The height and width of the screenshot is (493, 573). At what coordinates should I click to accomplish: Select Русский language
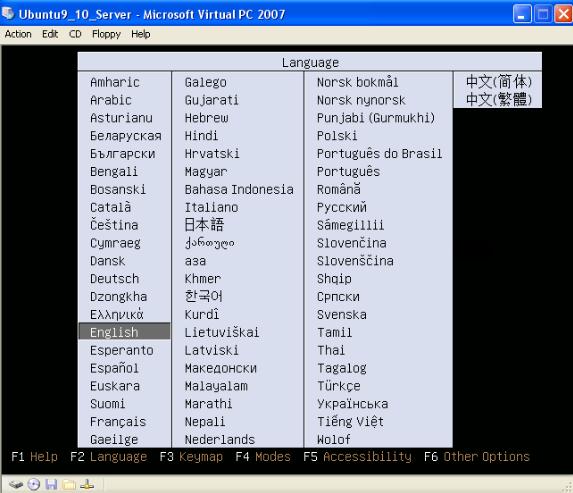click(x=342, y=208)
